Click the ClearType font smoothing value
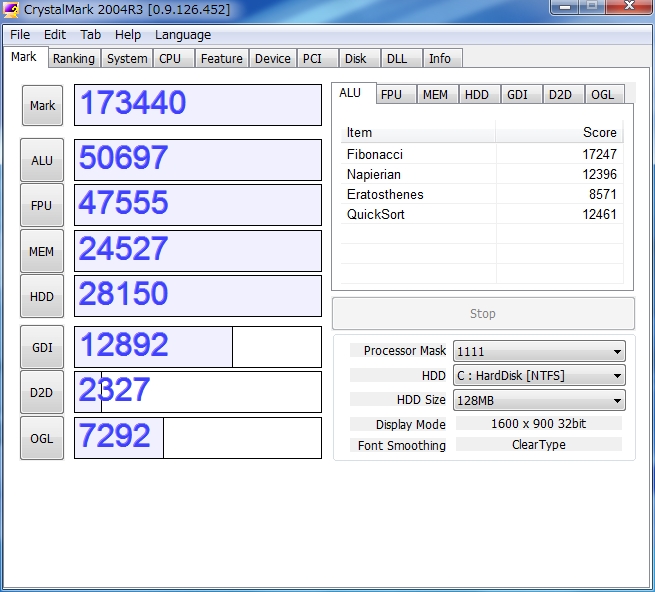Screen dimensions: 655x592 [538, 445]
